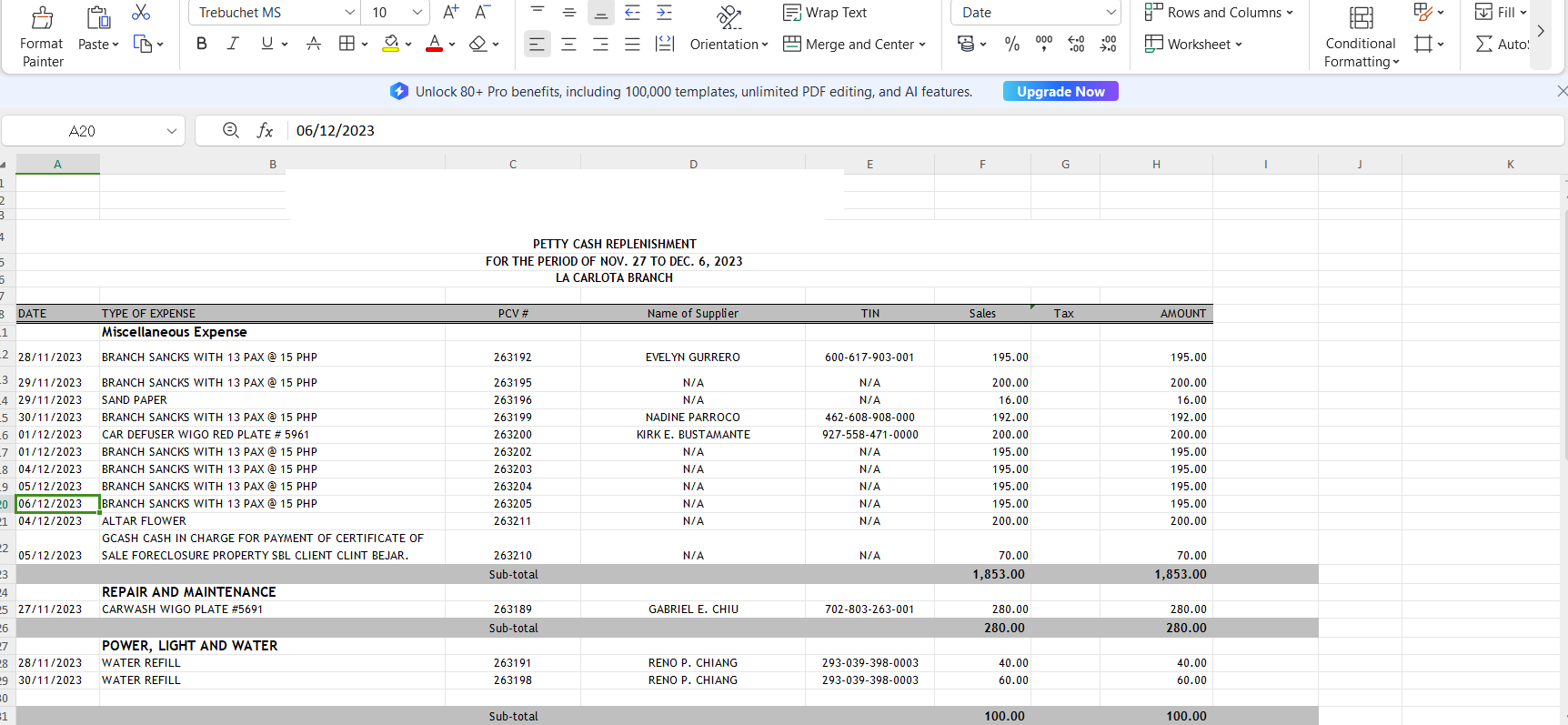Activate the Format Painter tool

(x=42, y=36)
